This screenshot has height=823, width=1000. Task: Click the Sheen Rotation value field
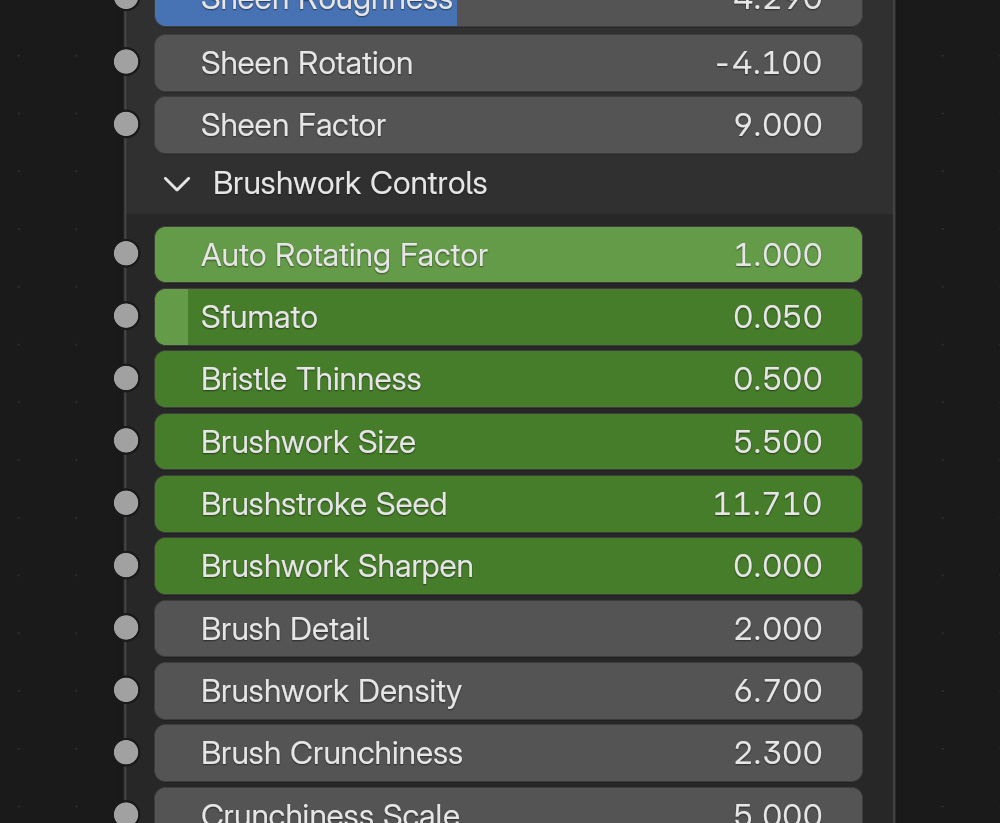(508, 63)
